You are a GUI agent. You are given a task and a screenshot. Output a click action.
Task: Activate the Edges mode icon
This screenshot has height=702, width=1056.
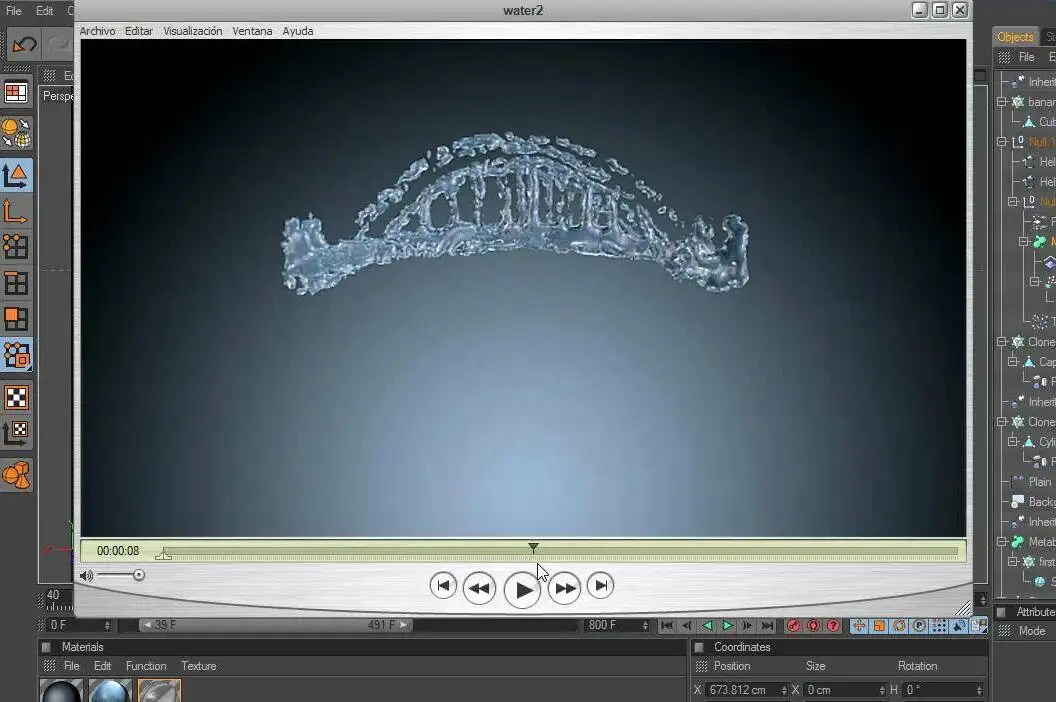point(15,283)
